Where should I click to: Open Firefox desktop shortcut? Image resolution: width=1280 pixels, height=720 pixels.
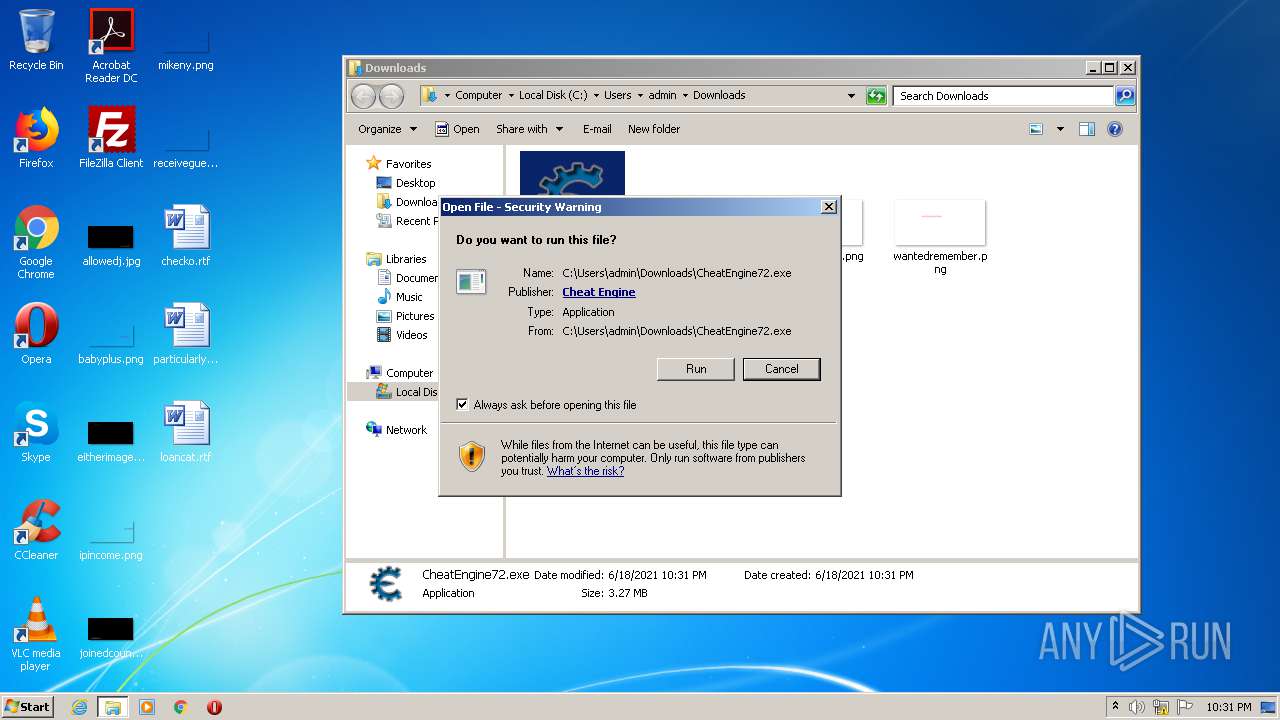tap(36, 138)
